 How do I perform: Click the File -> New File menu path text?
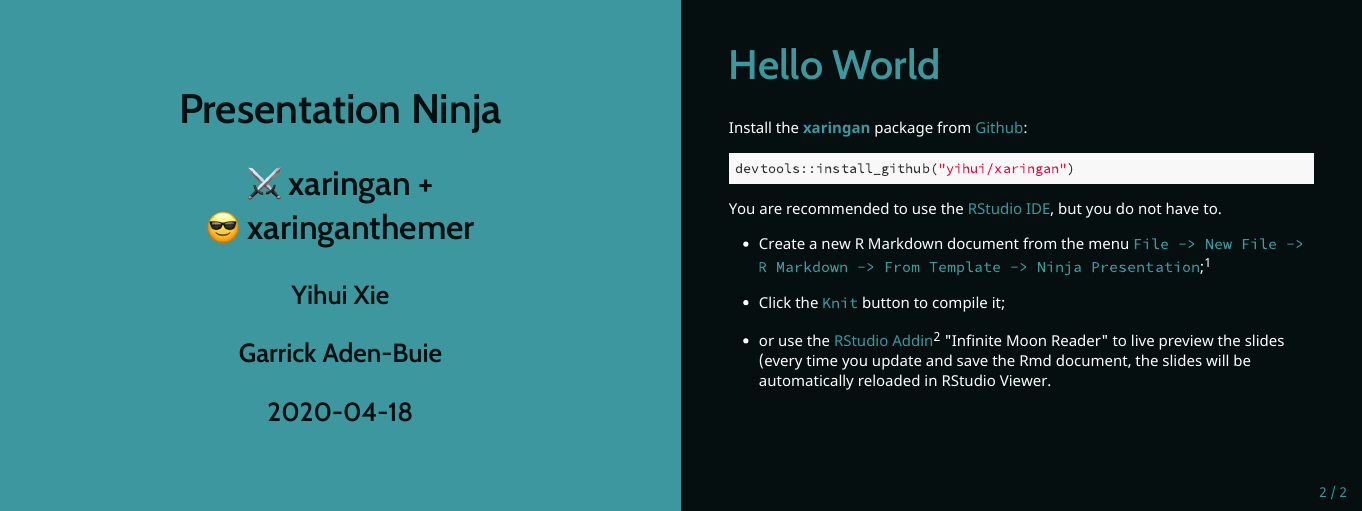click(1218, 244)
